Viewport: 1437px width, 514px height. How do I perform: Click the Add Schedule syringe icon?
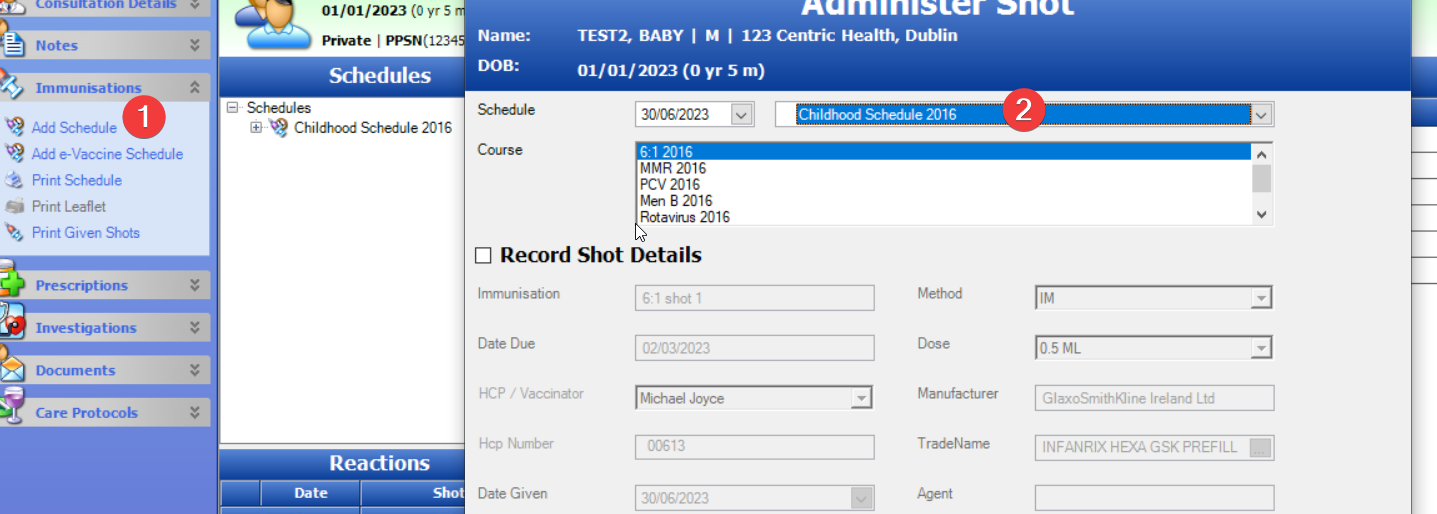[14, 128]
